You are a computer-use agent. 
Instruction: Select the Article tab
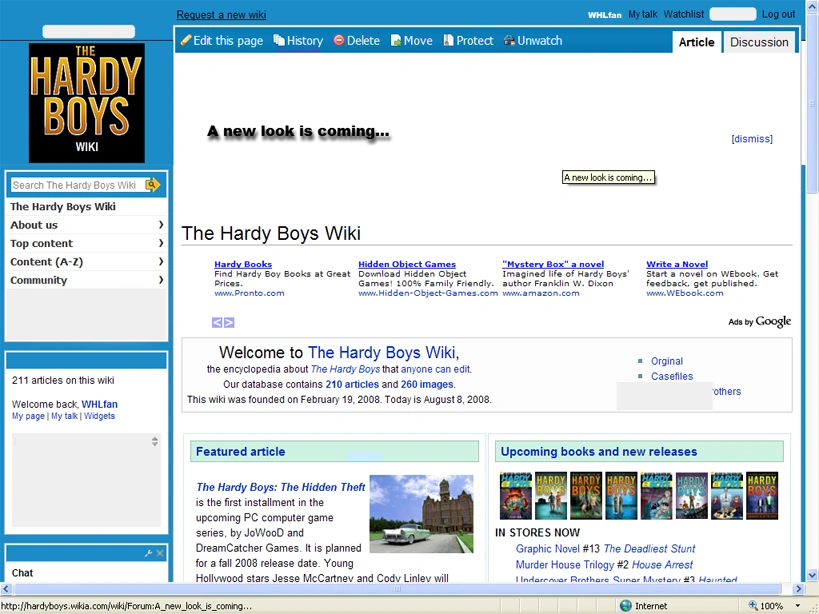tap(696, 42)
